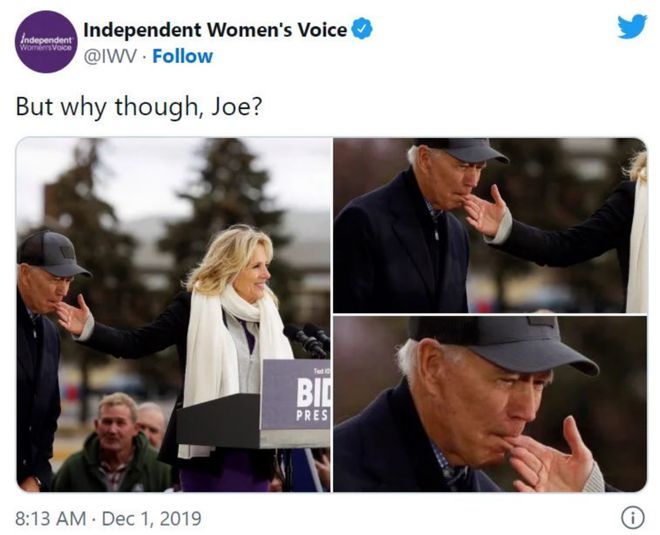The width and height of the screenshot is (660, 535).
Task: Open the top-right photo
Action: [490, 225]
